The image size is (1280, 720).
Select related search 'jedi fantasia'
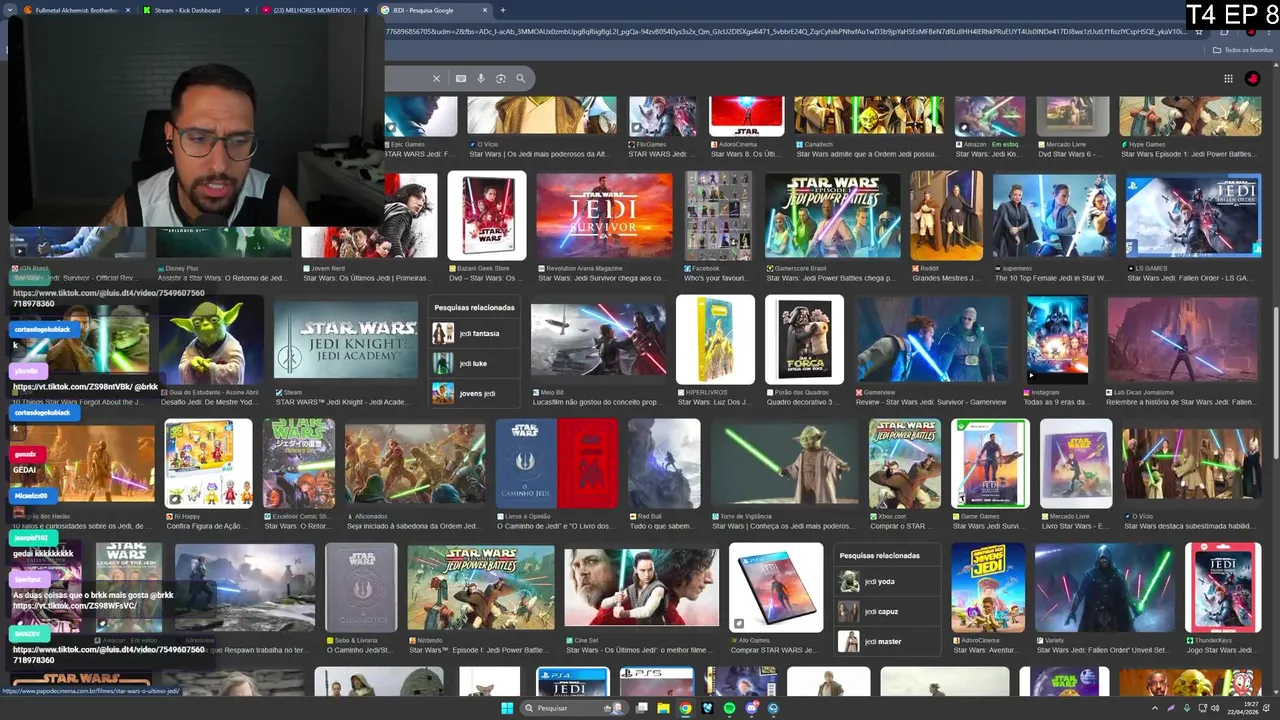474,333
